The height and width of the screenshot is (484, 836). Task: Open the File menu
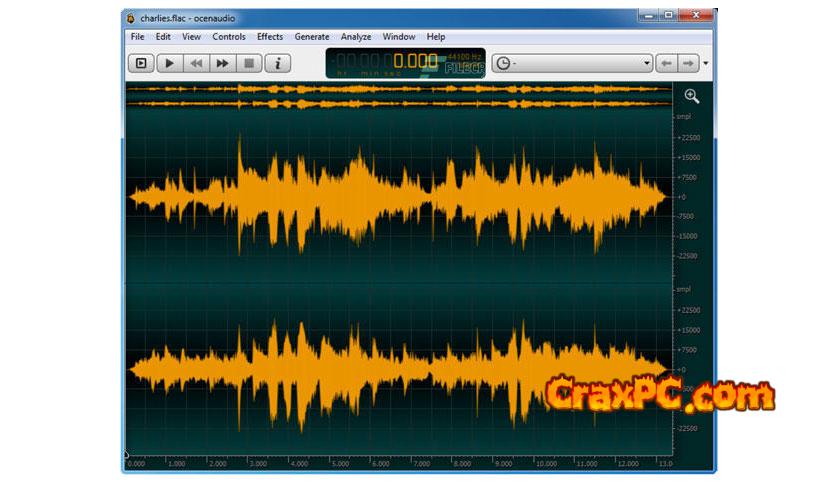pos(137,37)
